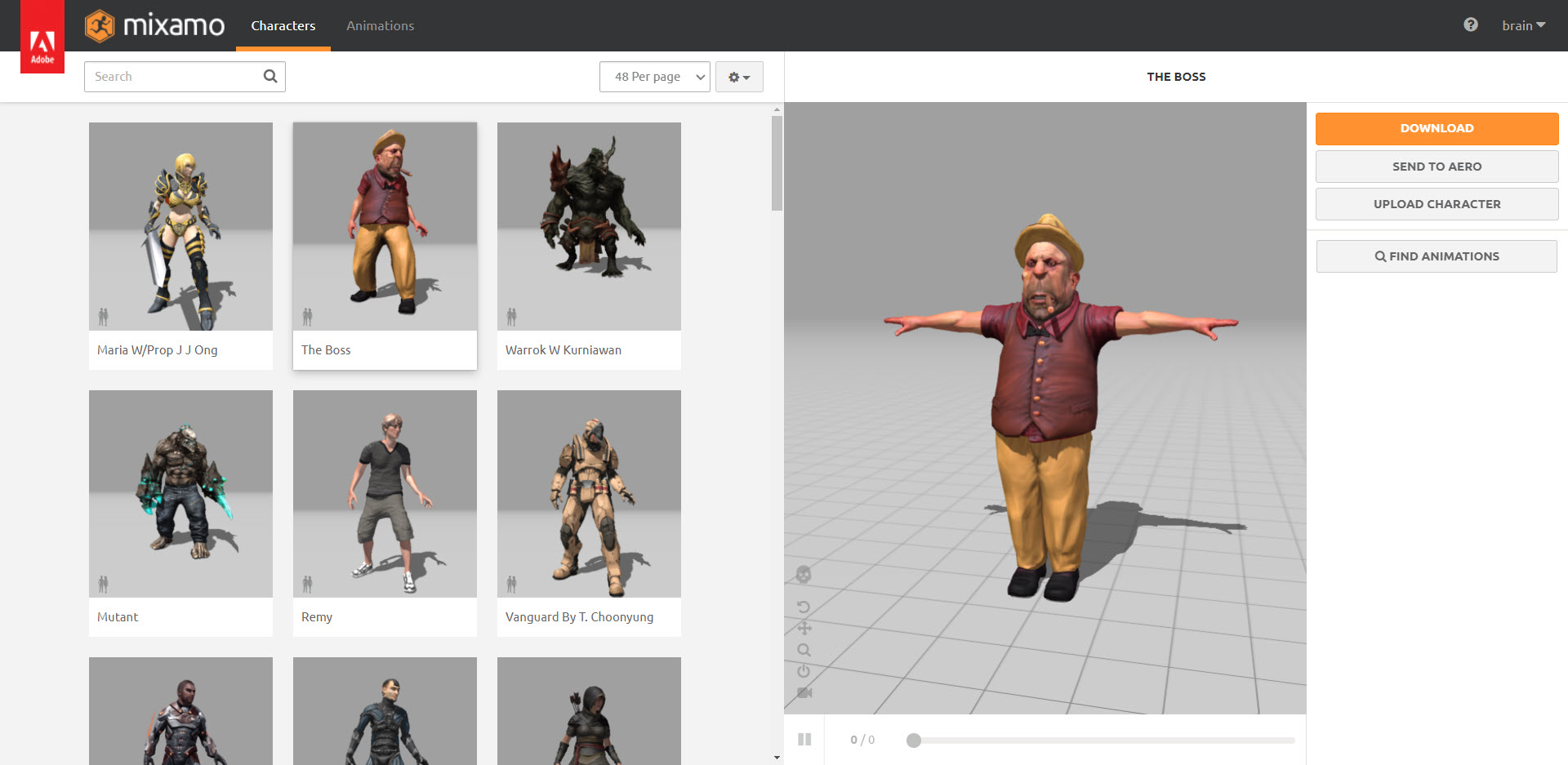Click rigged figure icon on Mutant card
Screen dimensions: 1568x765
click(103, 584)
